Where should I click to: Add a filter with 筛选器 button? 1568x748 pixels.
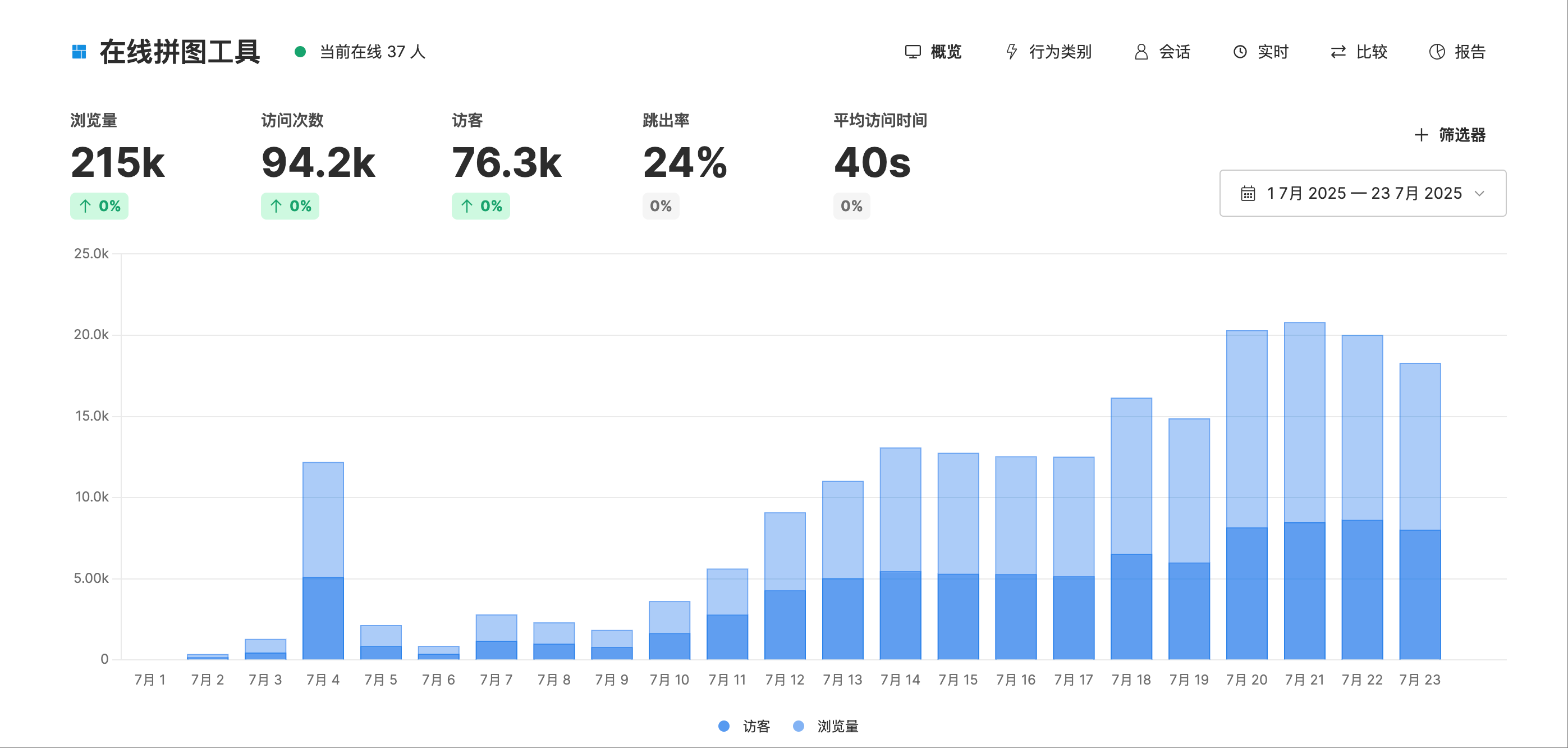[x=1450, y=135]
